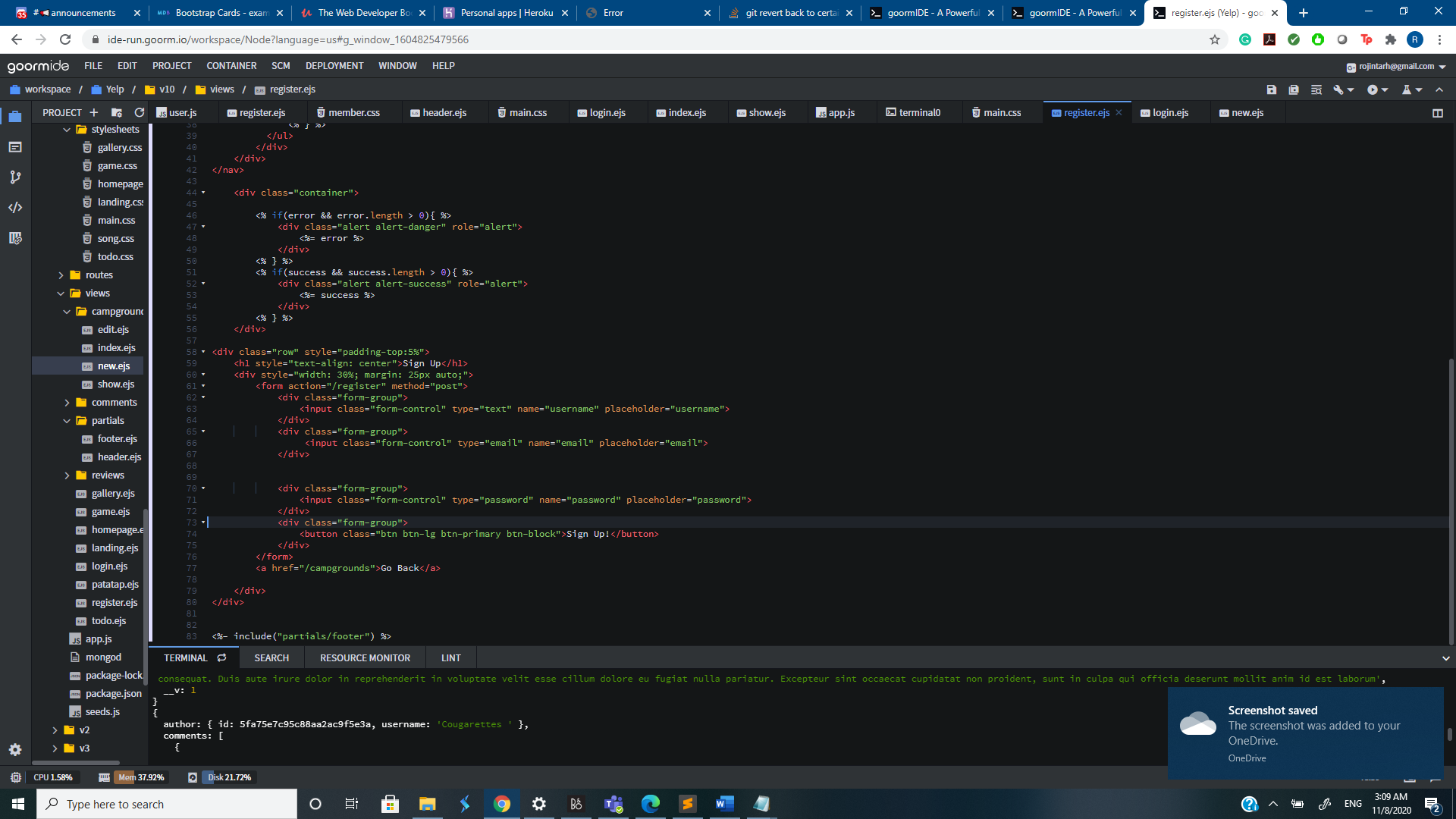Open the run button dropdown arrow
1456x819 pixels.
pos(1385,89)
